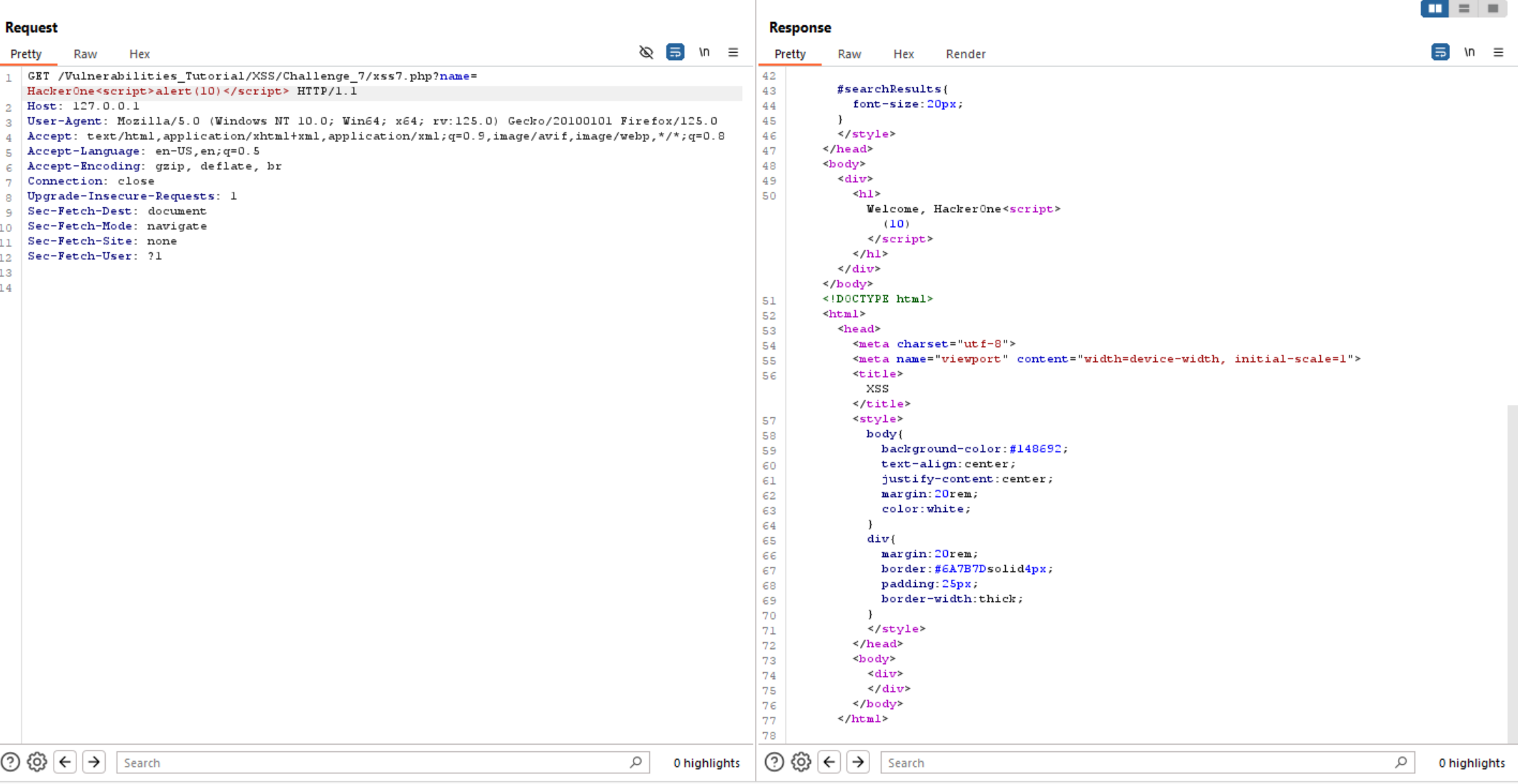Viewport: 1518px width, 784px height.
Task: Open the Response Render tab
Action: coord(966,54)
